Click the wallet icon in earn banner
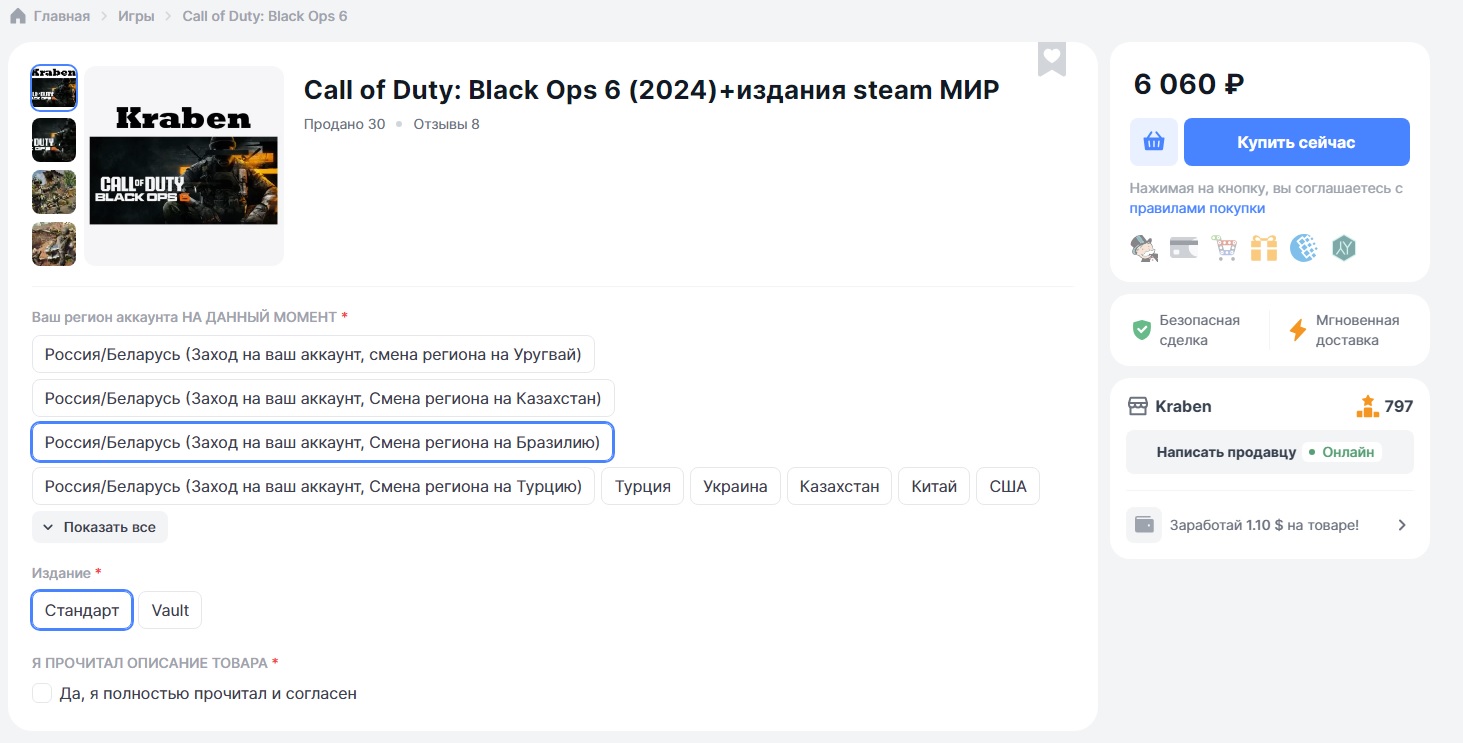Screen dimensions: 1463x743 pos(1144,525)
